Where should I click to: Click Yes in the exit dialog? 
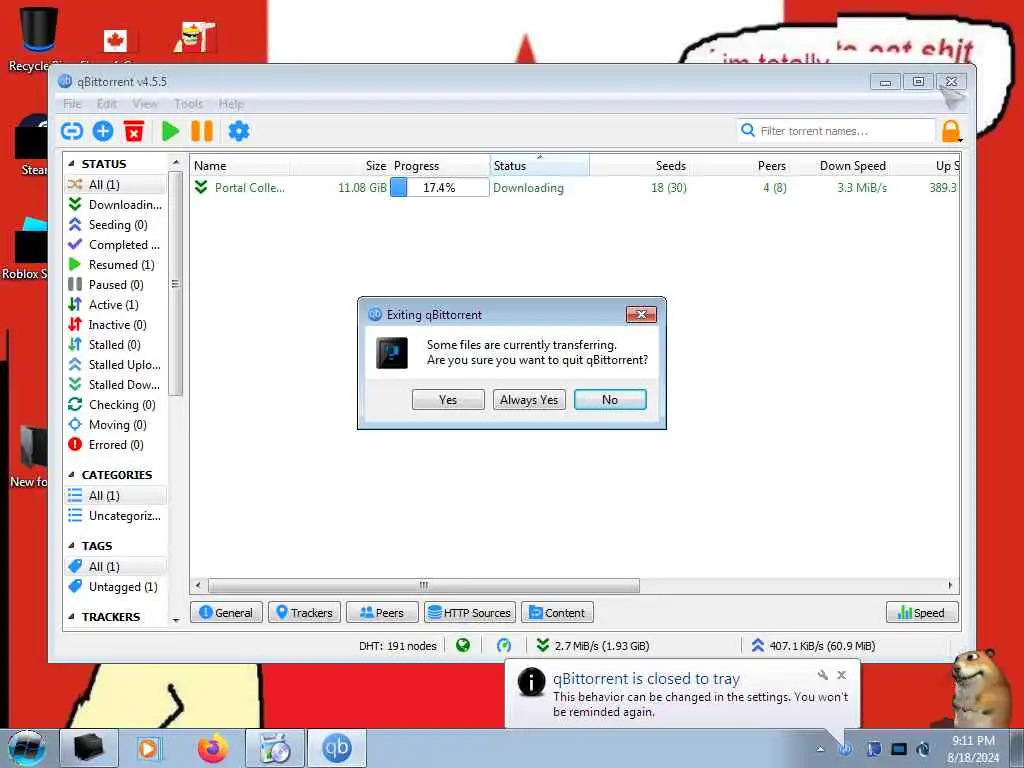[x=448, y=400]
